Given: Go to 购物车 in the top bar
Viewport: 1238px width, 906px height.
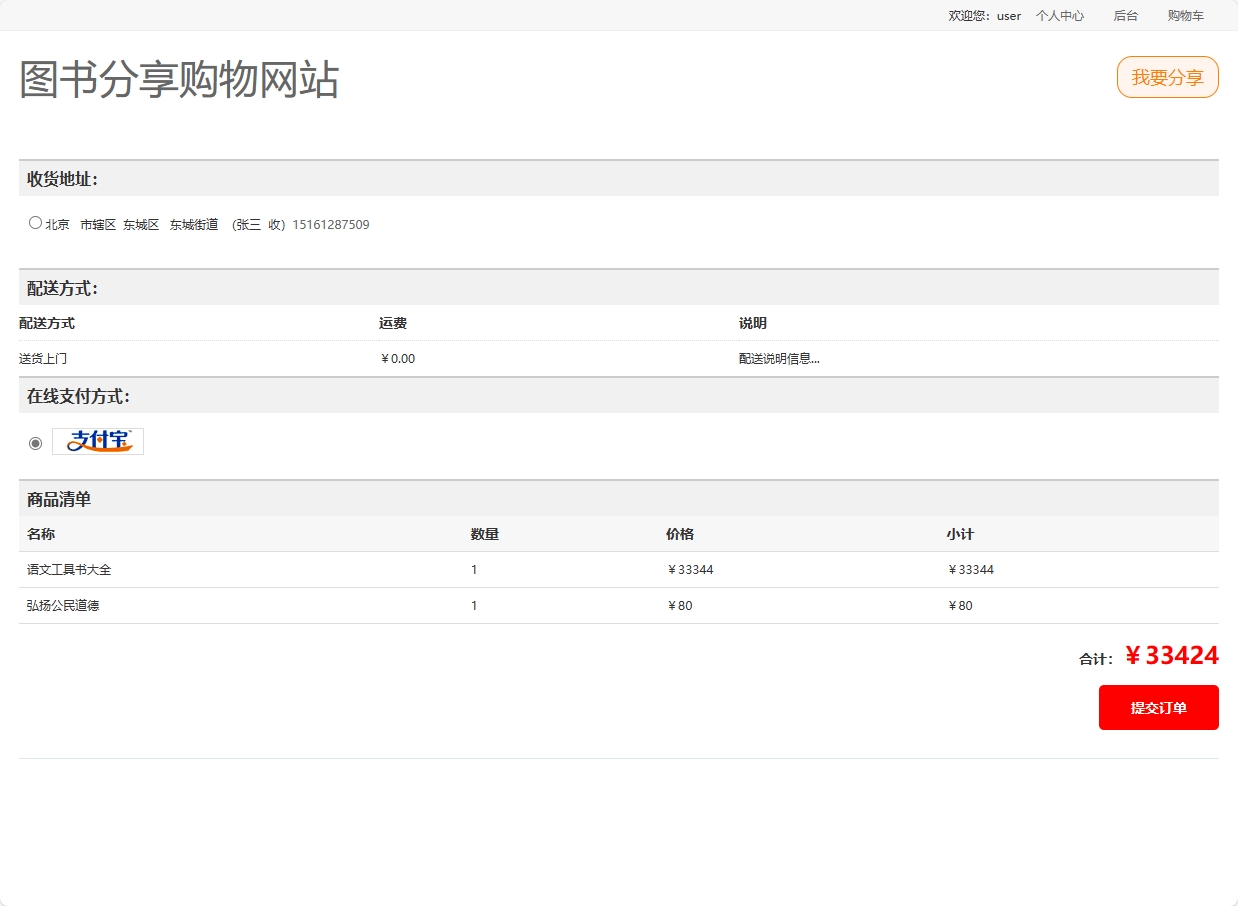Looking at the screenshot, I should [x=1185, y=16].
